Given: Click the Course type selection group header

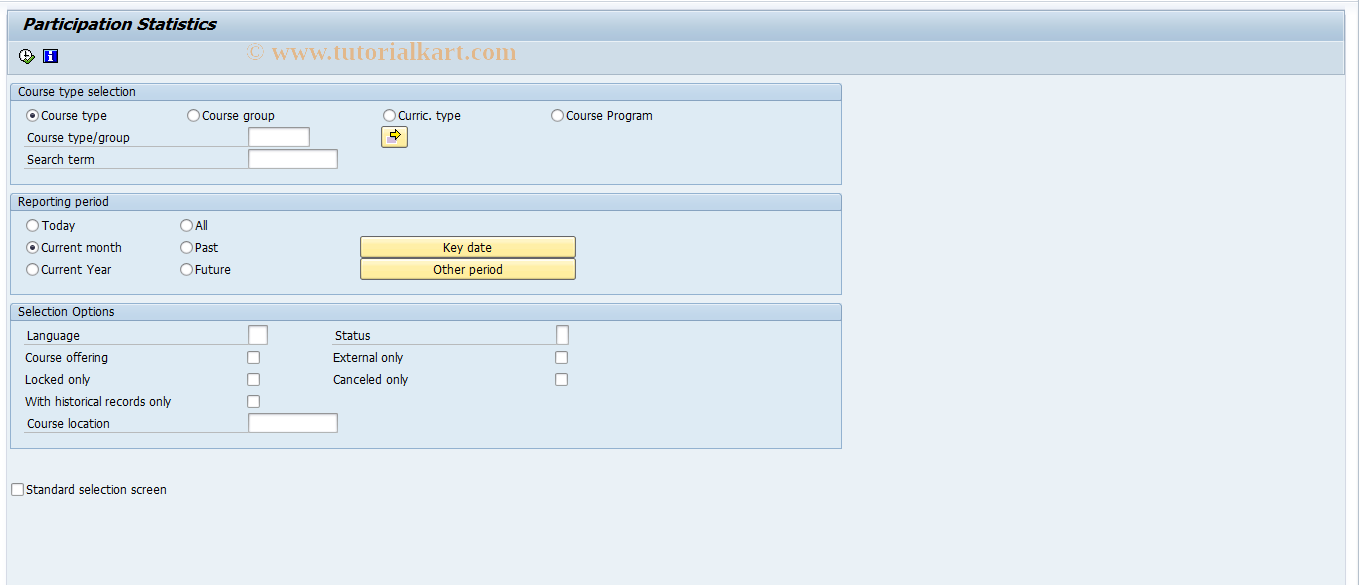Looking at the screenshot, I should coord(77,92).
